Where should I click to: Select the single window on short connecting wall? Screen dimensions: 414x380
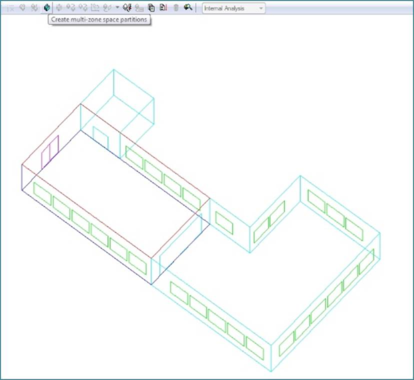[x=224, y=223]
